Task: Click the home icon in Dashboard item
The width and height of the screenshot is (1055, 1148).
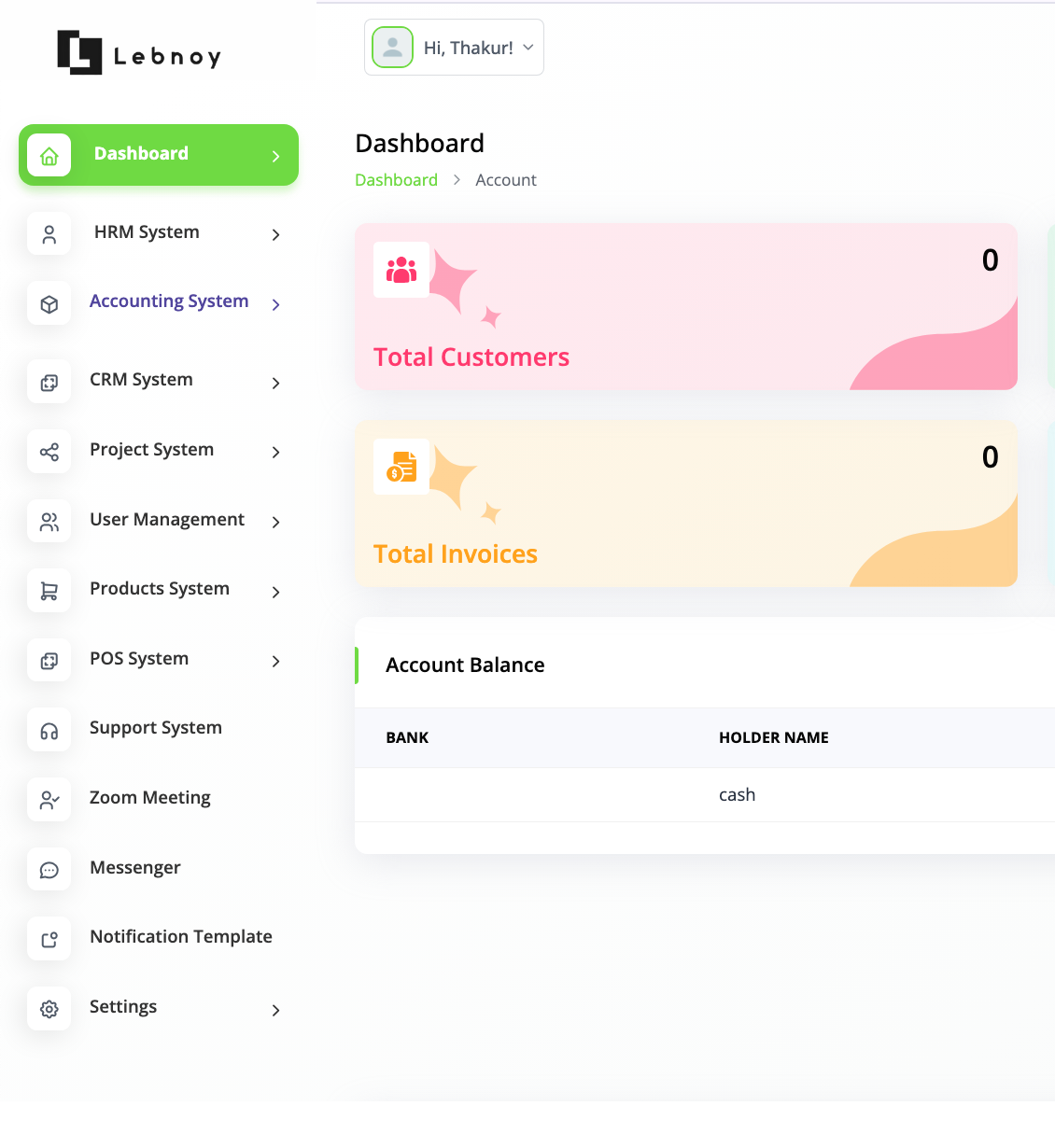Action: tap(49, 155)
